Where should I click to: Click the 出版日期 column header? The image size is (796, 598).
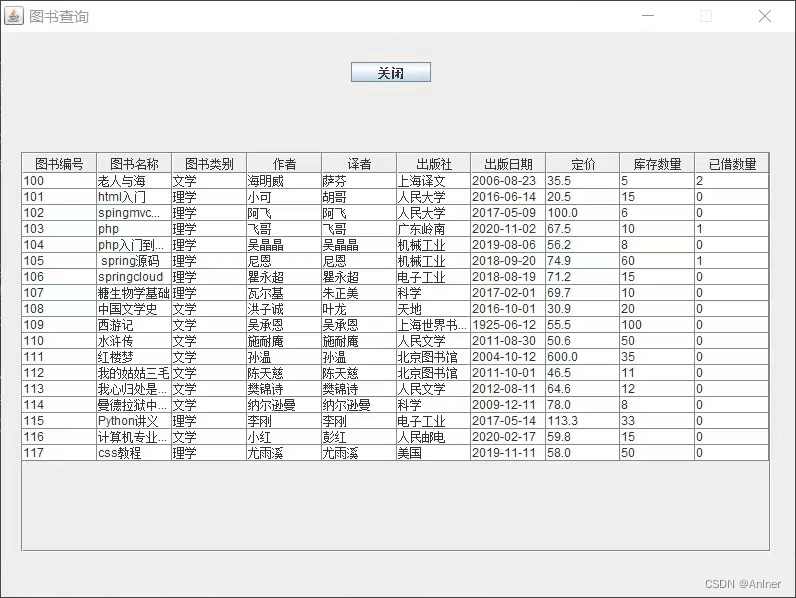(x=508, y=164)
